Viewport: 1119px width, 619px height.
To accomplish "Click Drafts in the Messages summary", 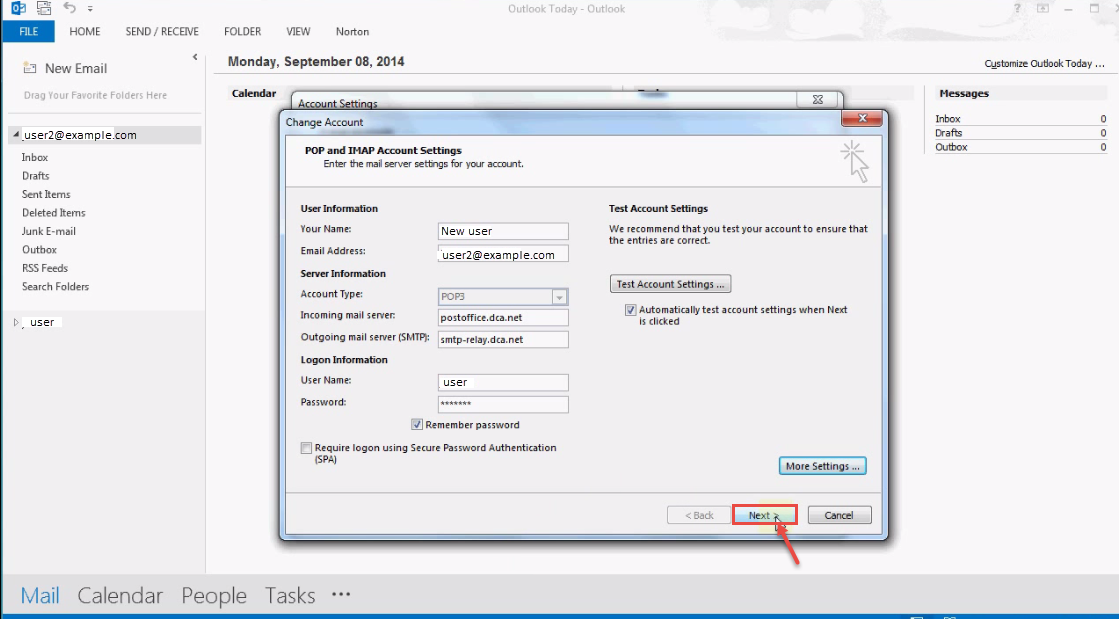I will tap(948, 133).
